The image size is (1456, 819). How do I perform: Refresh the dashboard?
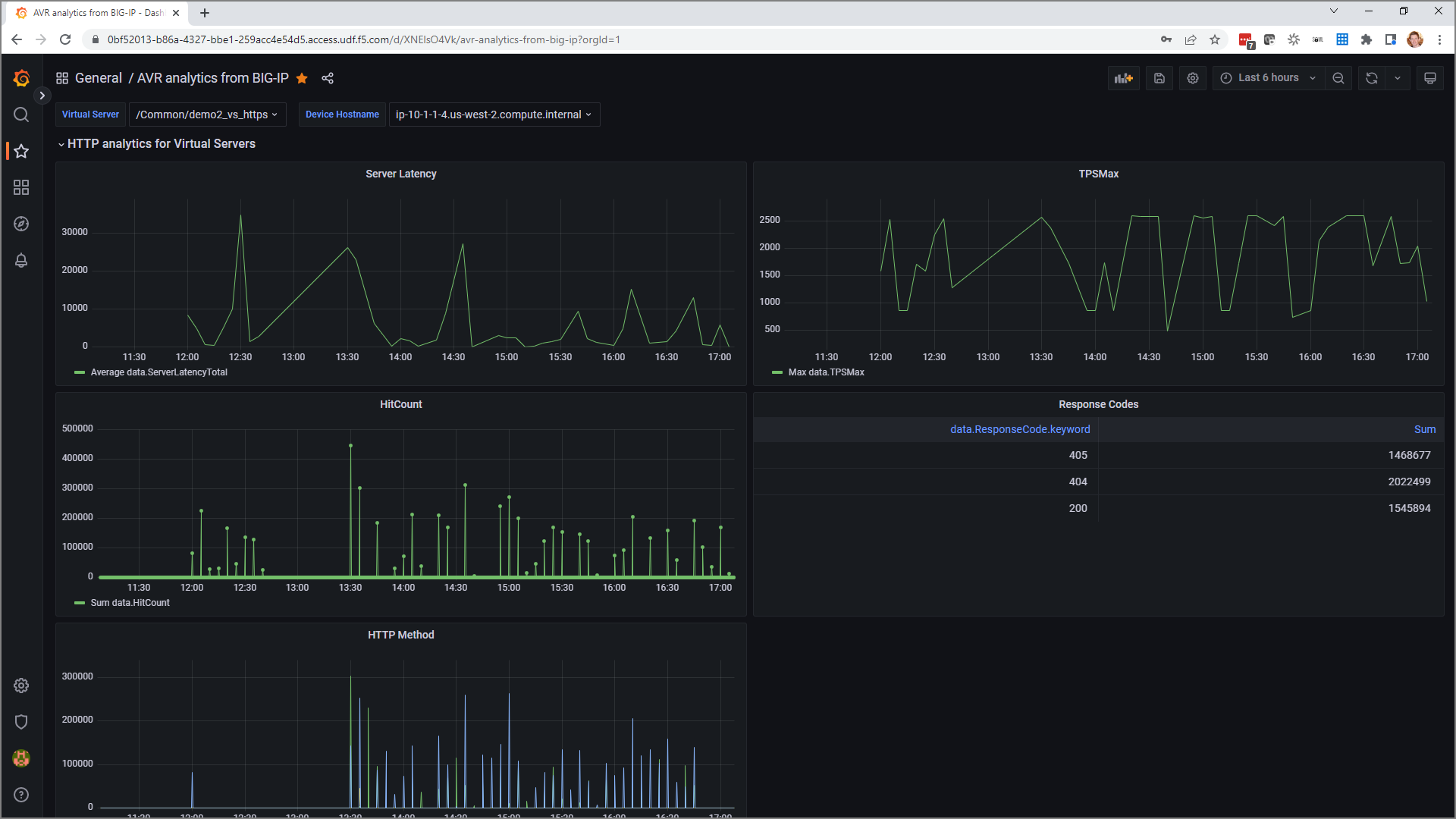(x=1371, y=78)
